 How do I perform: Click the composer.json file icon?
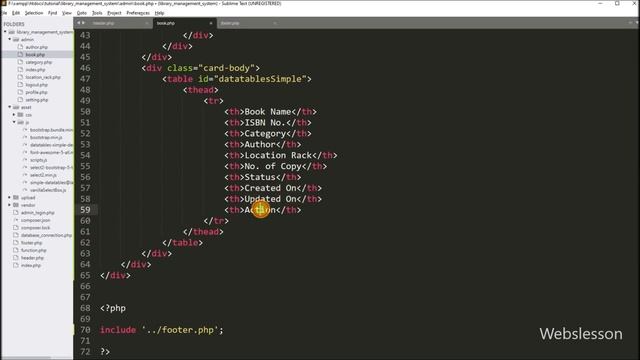[16, 220]
